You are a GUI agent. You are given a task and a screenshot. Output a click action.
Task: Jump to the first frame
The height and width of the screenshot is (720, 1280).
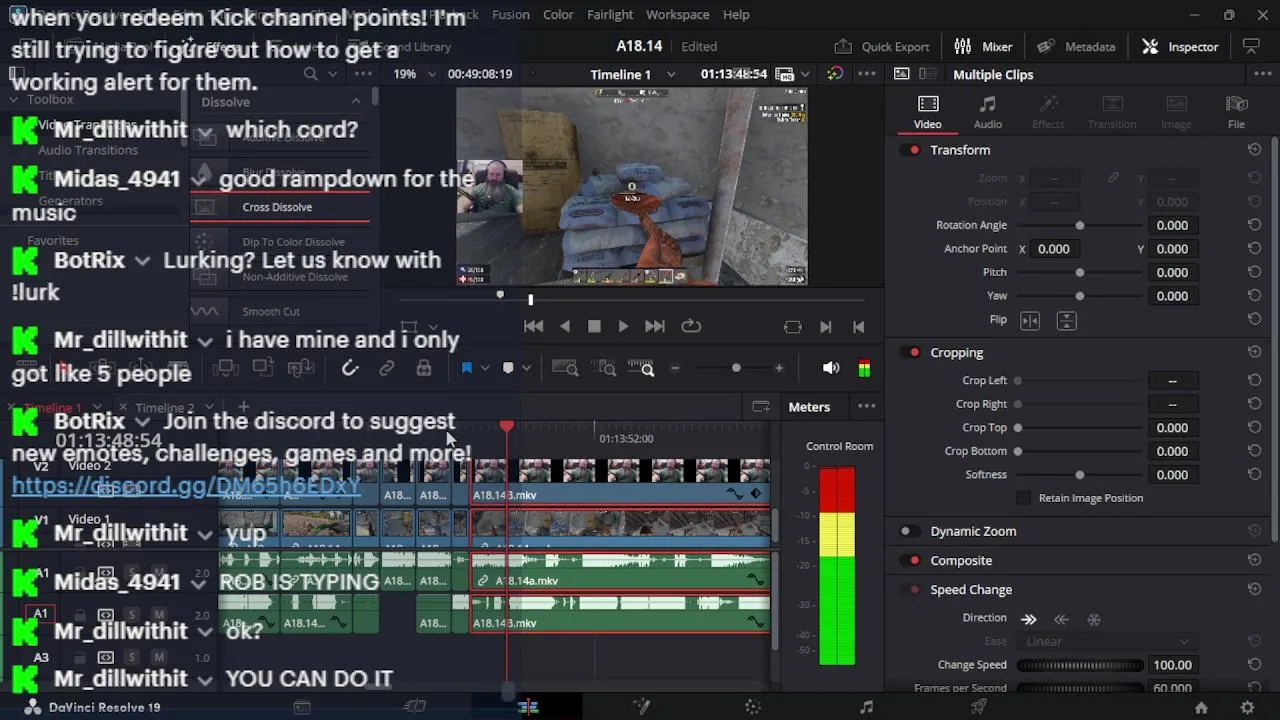pos(533,327)
